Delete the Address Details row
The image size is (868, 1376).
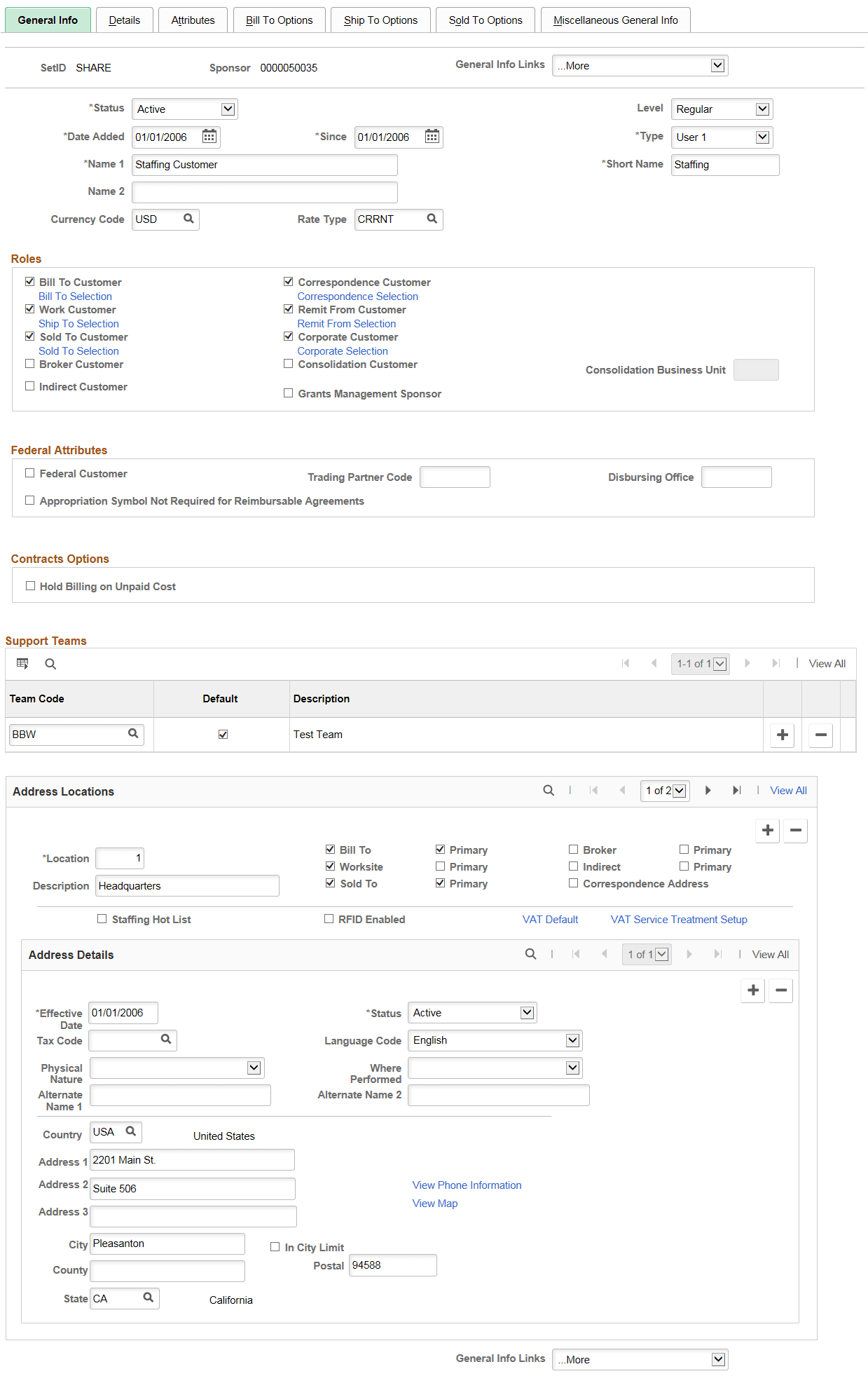point(781,990)
